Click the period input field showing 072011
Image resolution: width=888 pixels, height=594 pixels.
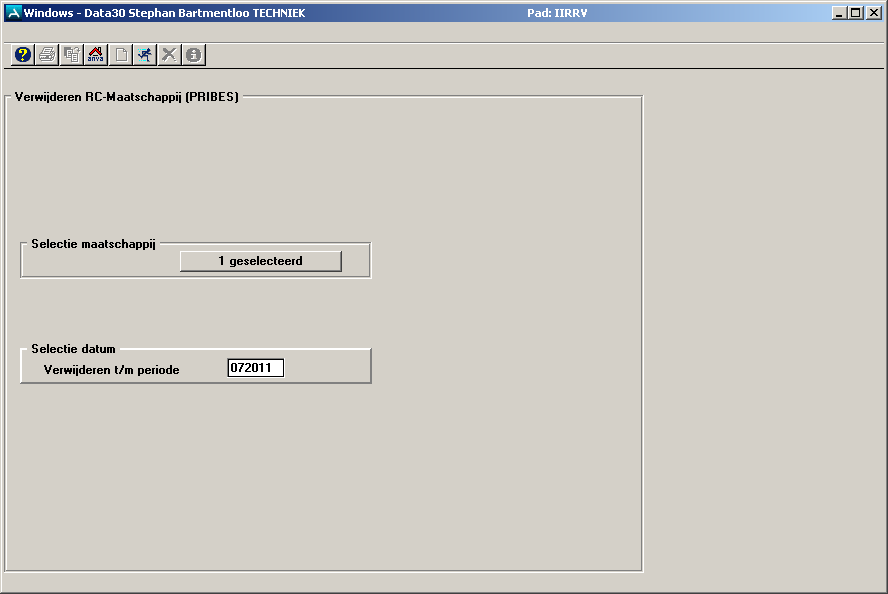coord(256,368)
